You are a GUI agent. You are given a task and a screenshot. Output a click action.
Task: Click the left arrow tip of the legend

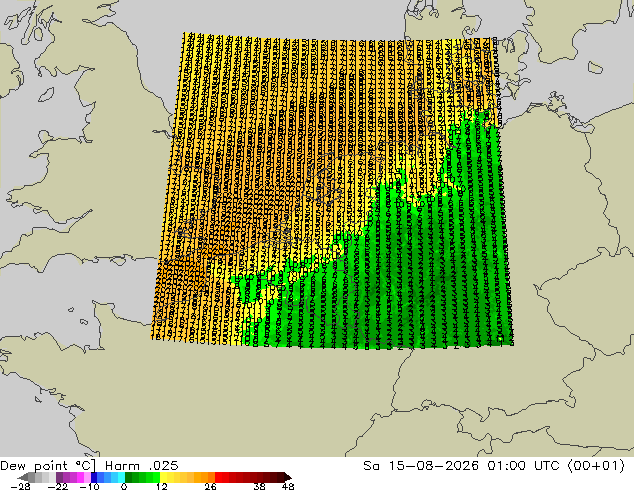tap(23, 477)
